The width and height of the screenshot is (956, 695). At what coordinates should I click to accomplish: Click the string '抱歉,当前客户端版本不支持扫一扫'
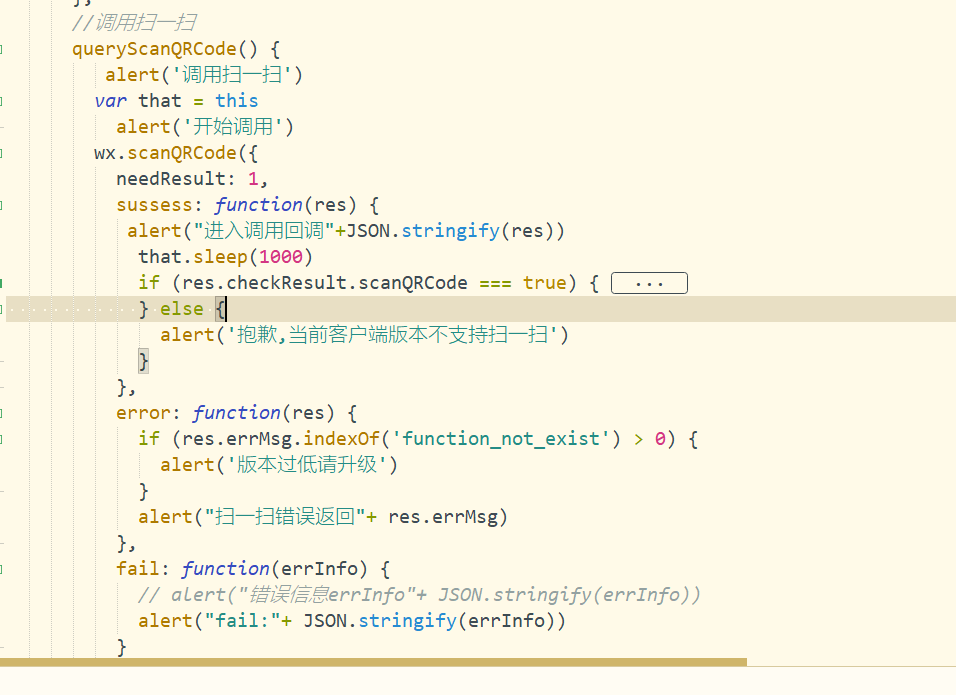pos(393,335)
